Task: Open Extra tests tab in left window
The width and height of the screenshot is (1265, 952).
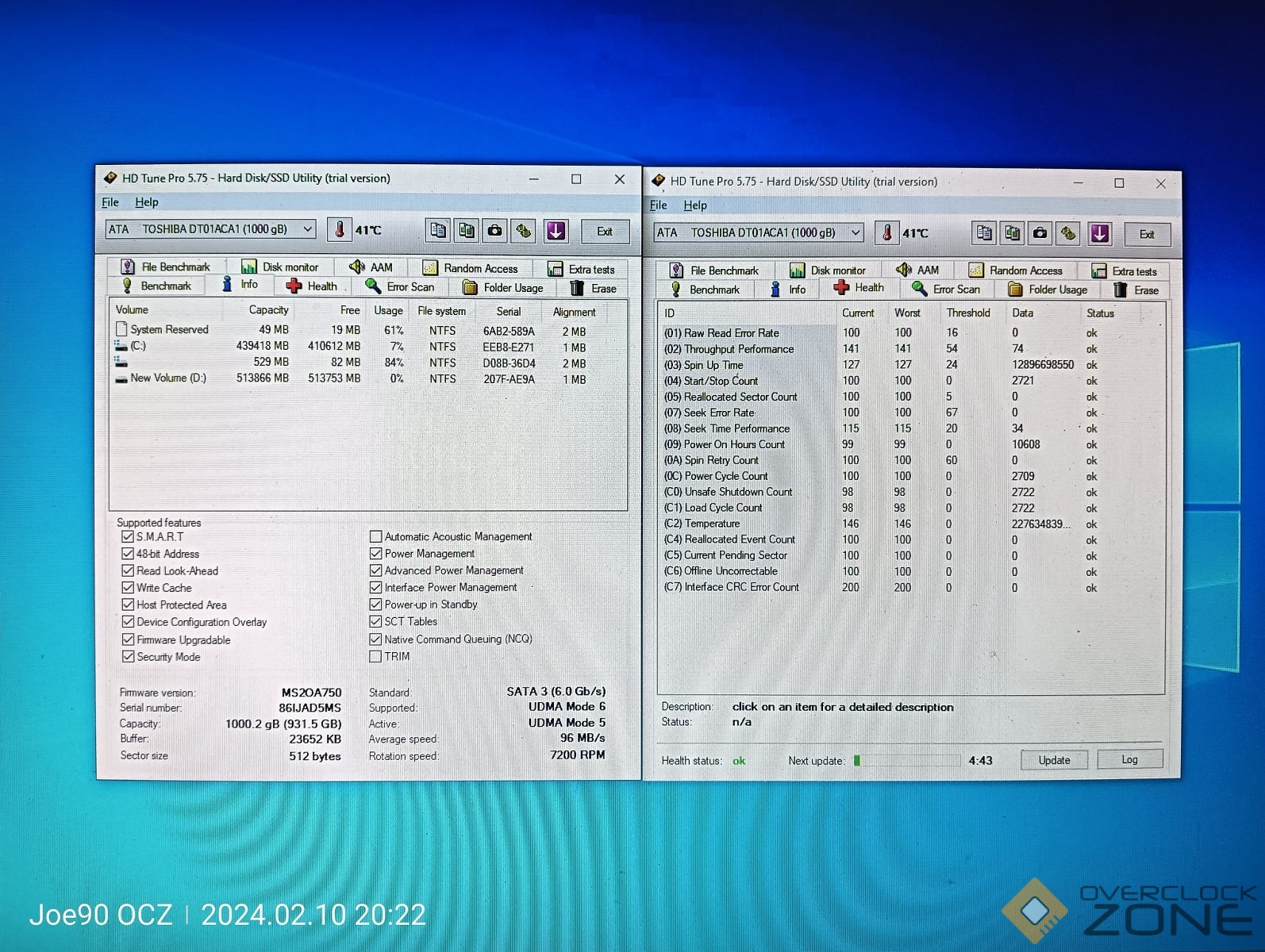Action: (582, 269)
